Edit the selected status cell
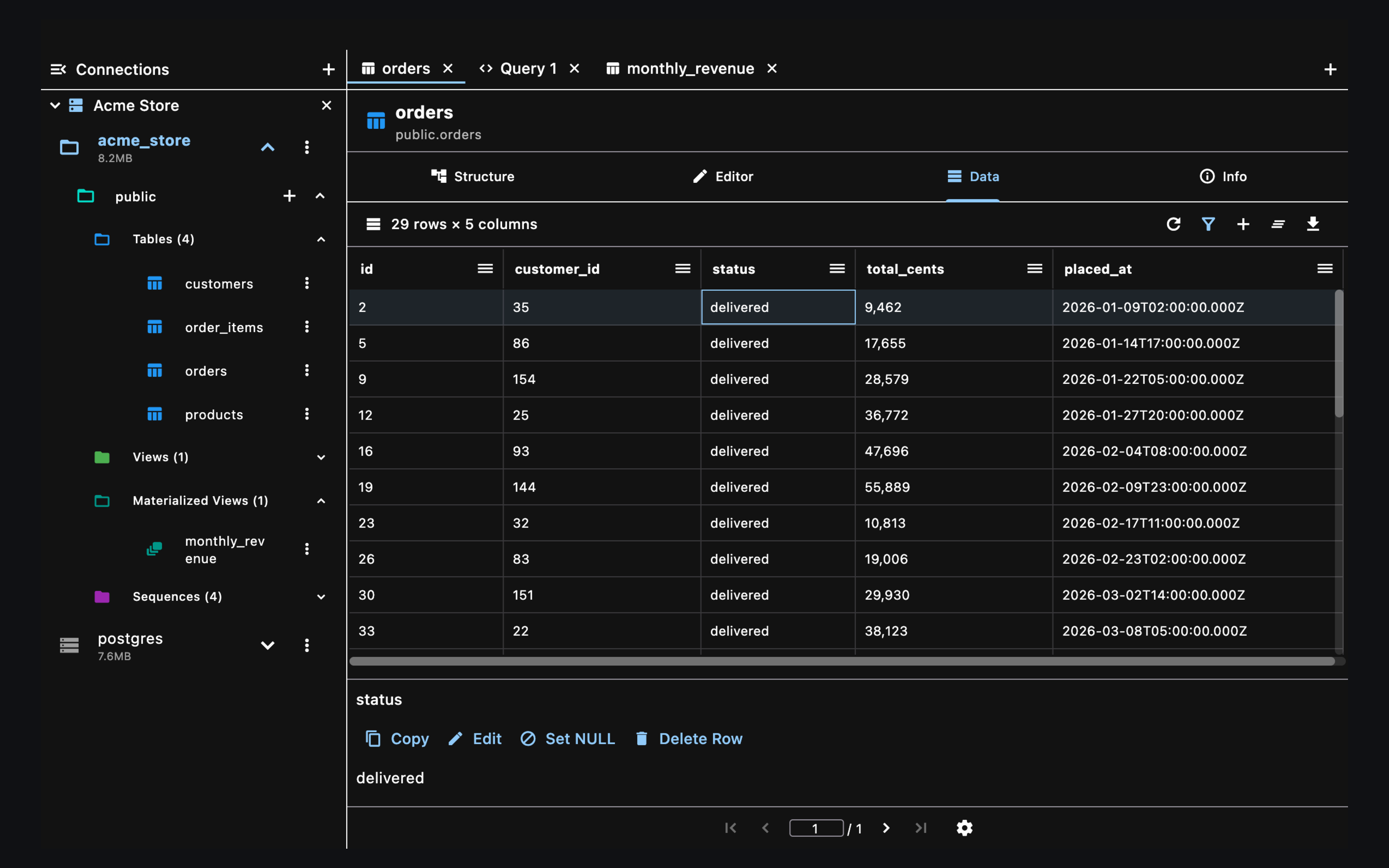This screenshot has width=1389, height=868. 475,739
